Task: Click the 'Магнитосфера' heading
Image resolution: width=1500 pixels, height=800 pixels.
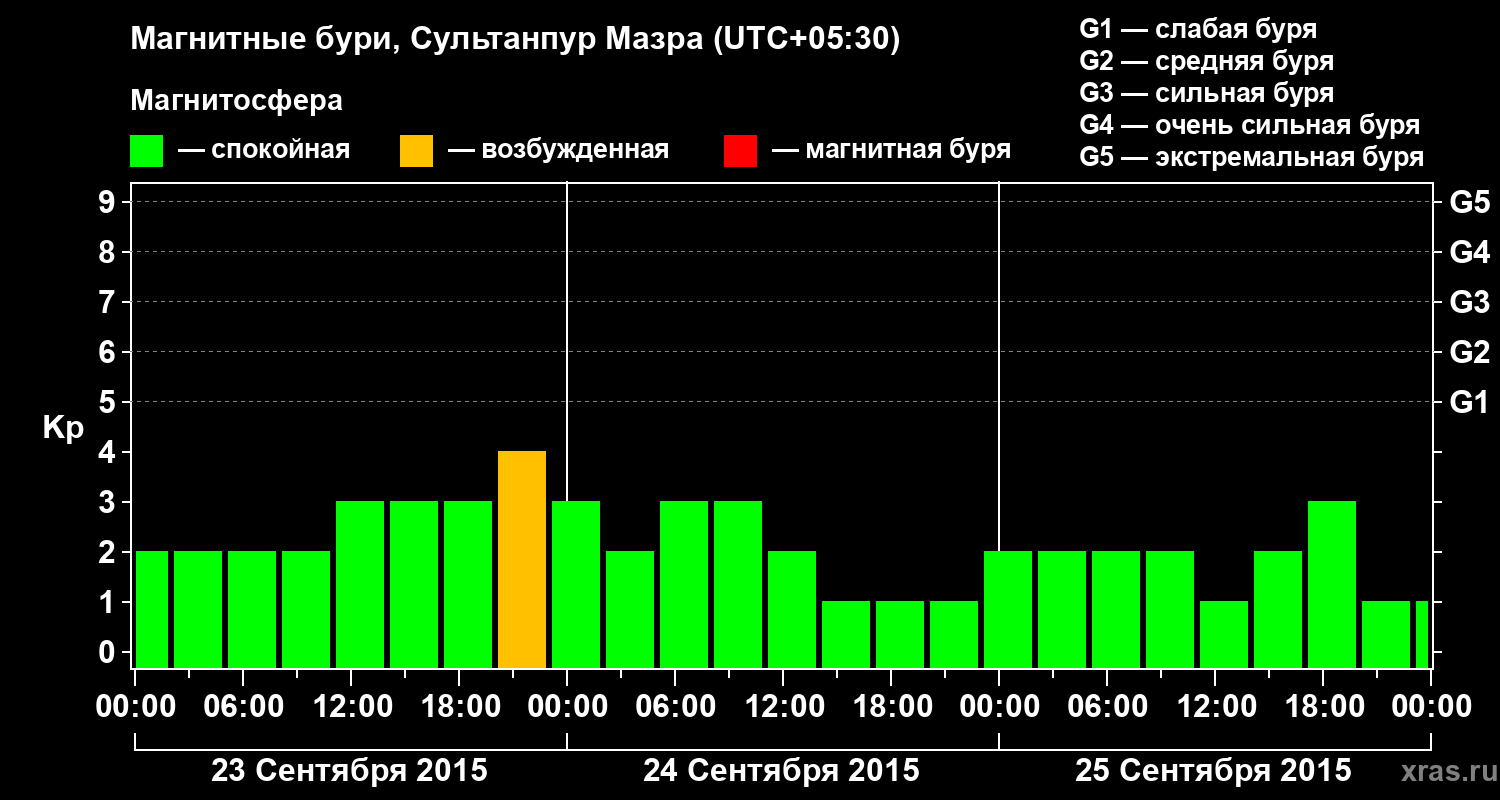Action: click(x=237, y=101)
